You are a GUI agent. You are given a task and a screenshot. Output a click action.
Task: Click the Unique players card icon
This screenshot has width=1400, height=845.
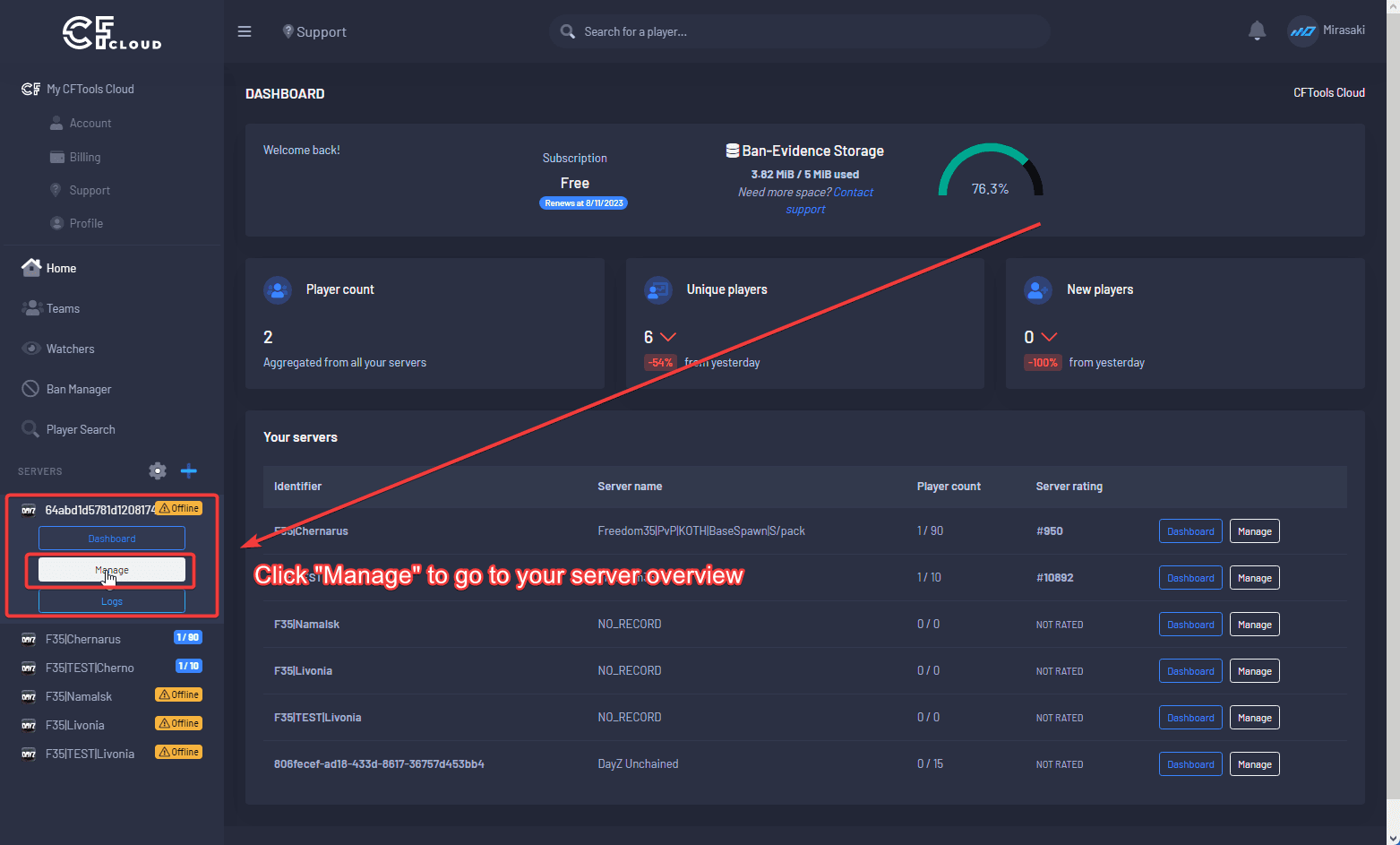pos(658,289)
